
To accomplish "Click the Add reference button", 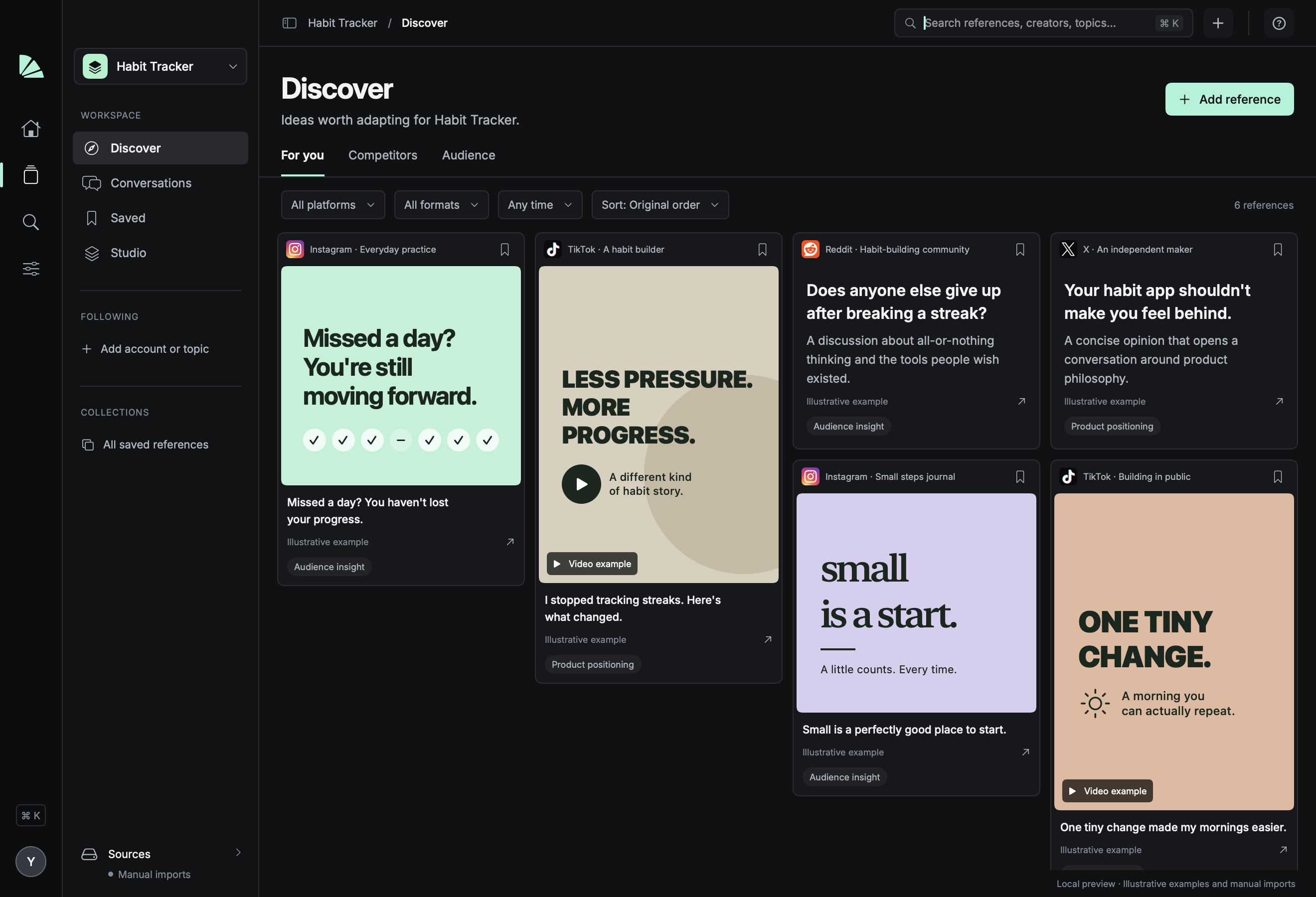I will click(x=1229, y=100).
